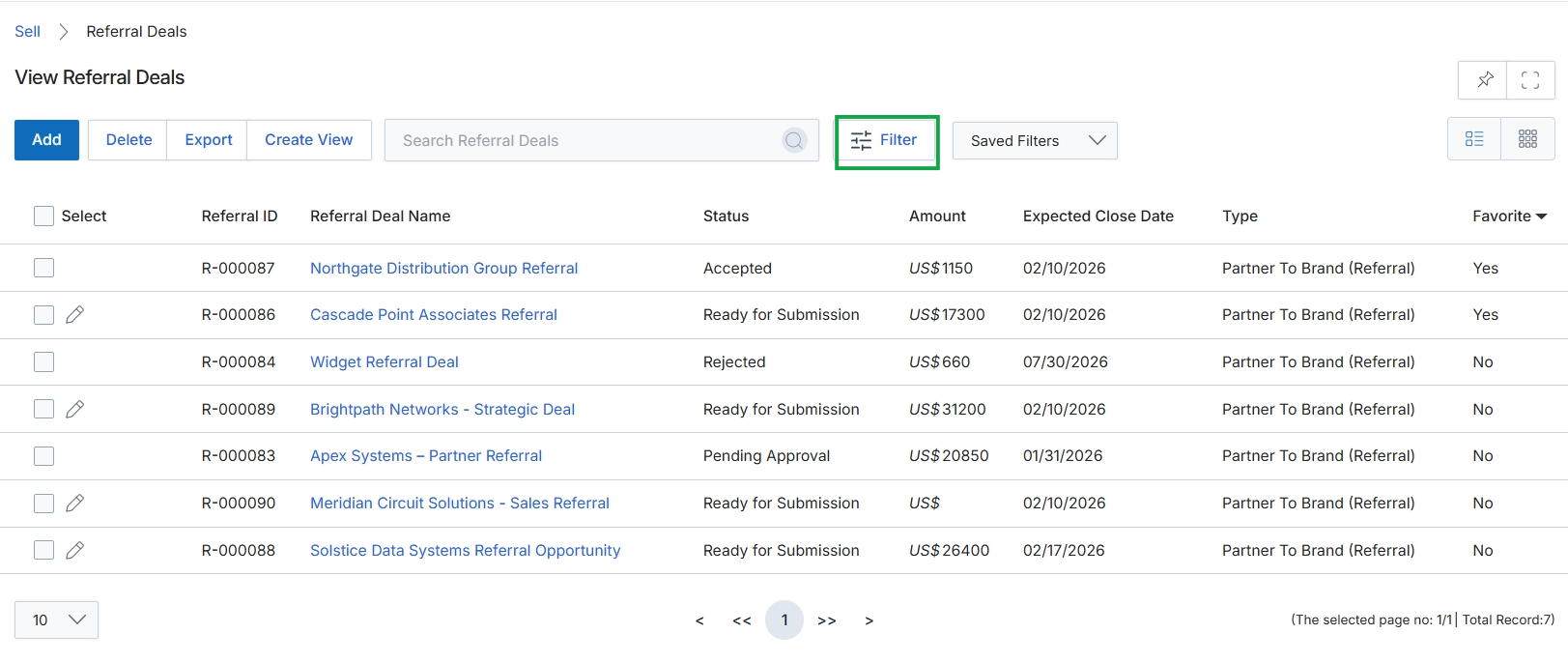The image size is (1568, 663).
Task: Switch to list view layout icon
Action: point(1474,139)
